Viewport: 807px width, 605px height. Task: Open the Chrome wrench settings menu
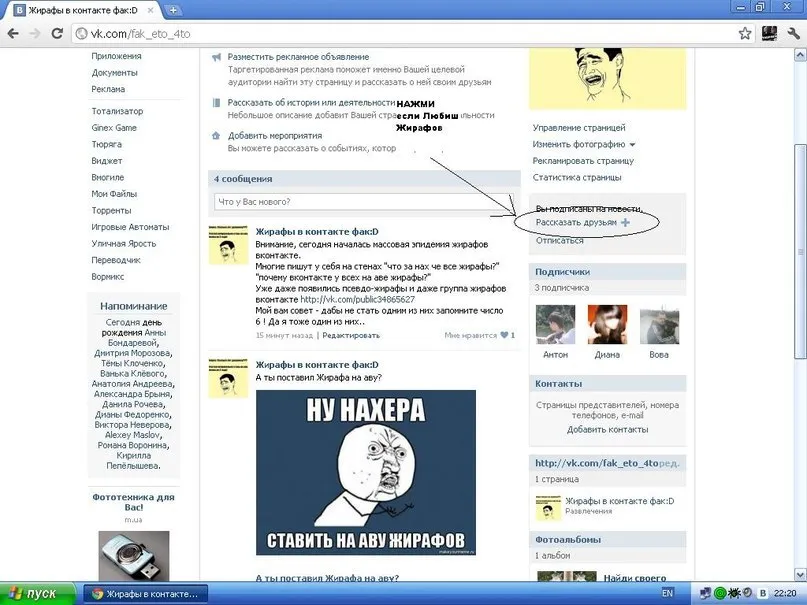pyautogui.click(x=793, y=34)
